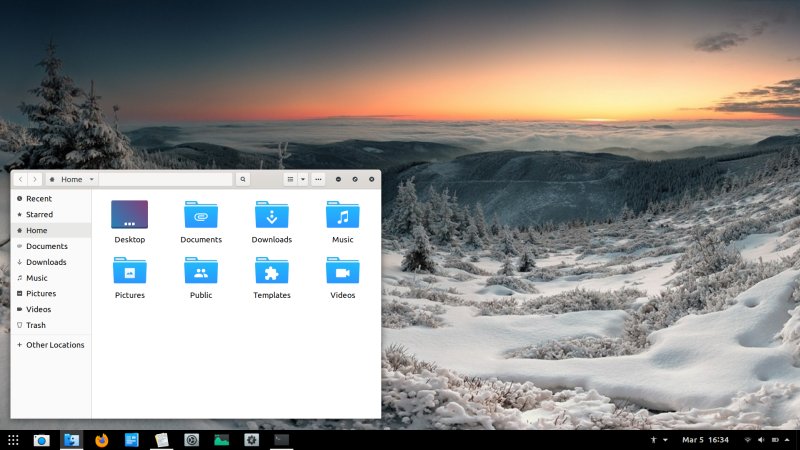Open the Downloads folder in main view
Screen dimensions: 800x450
pos(271,216)
